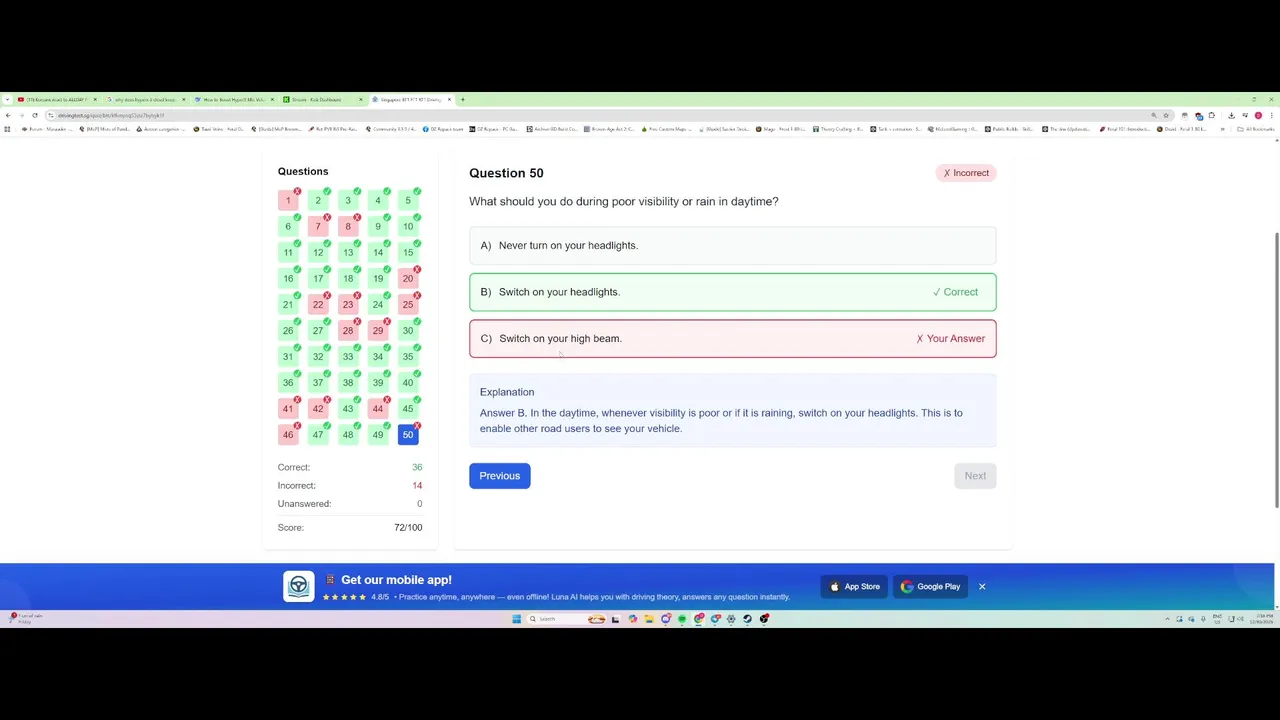Open the 'Forum - Maxroll' bookmark
The height and width of the screenshot is (720, 1280).
tap(47, 129)
